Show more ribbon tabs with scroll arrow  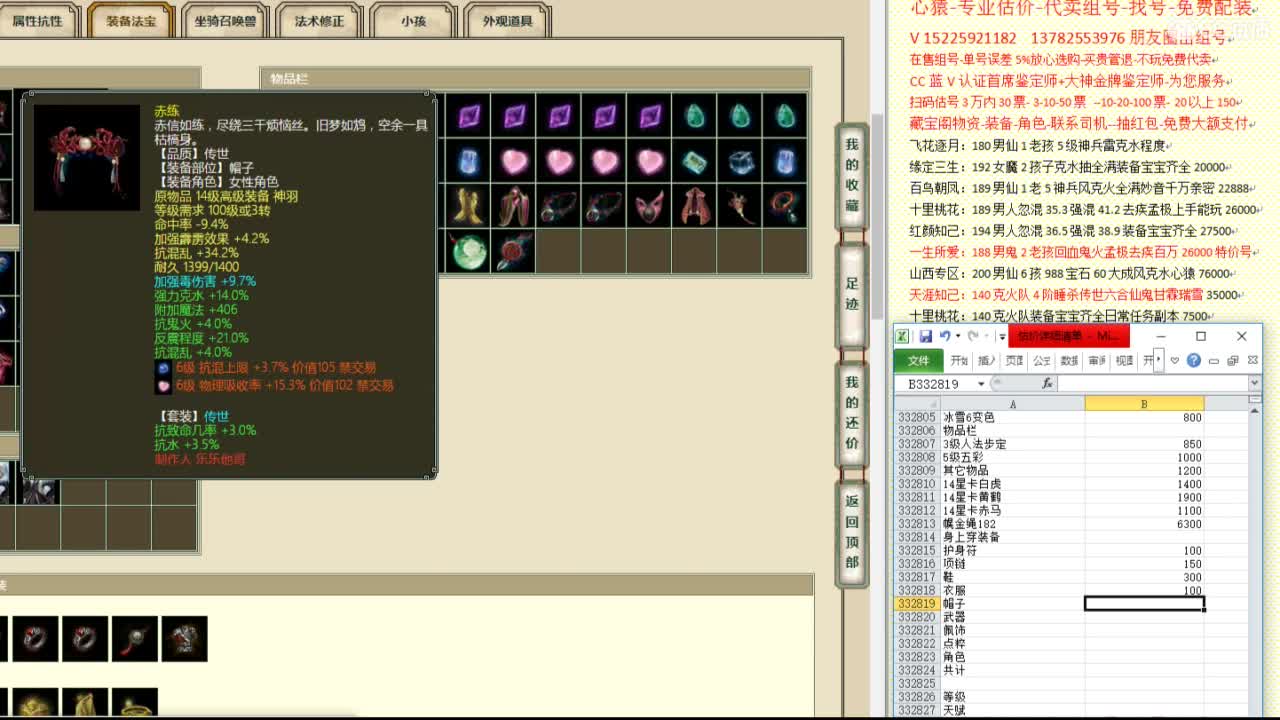pos(1160,360)
